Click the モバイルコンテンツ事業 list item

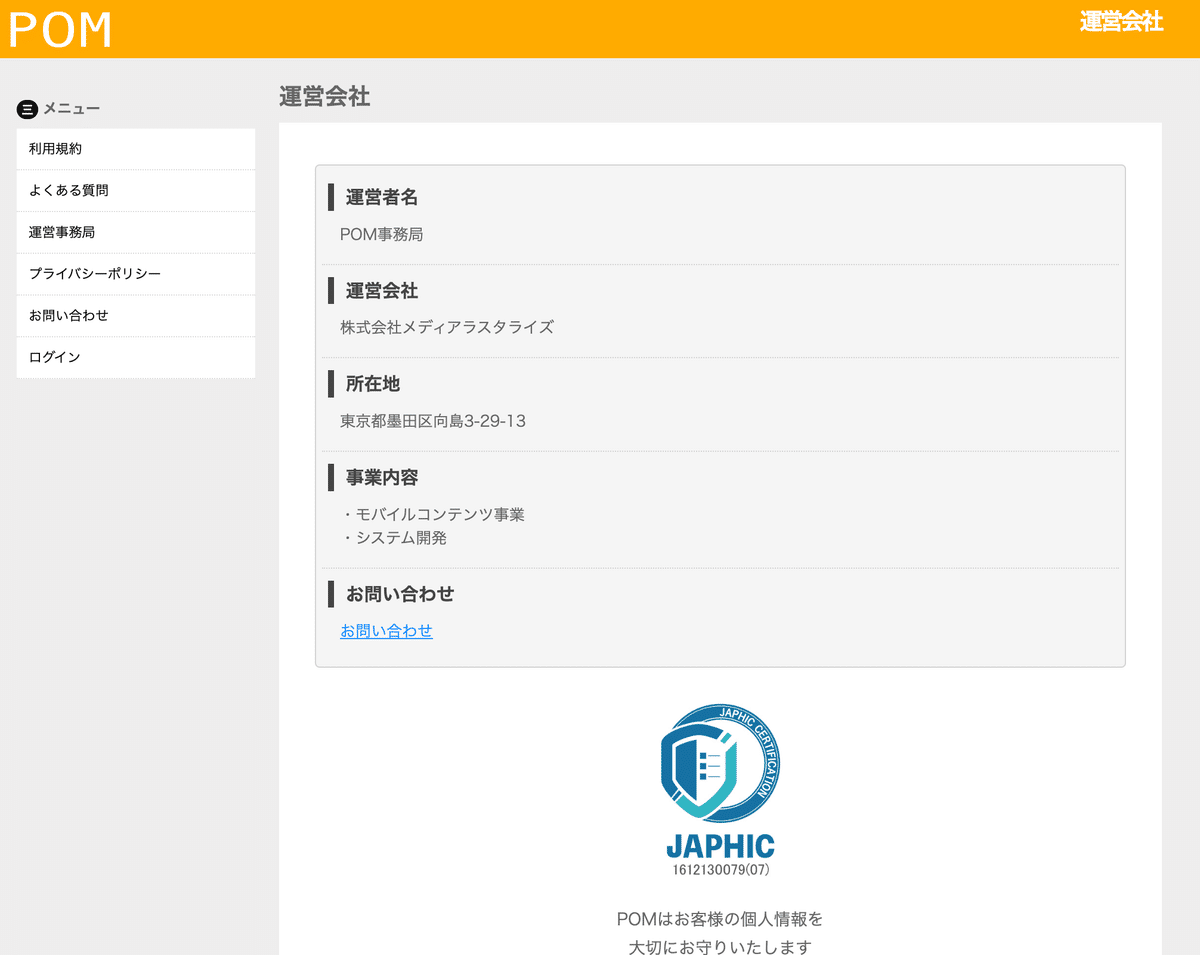(x=436, y=514)
